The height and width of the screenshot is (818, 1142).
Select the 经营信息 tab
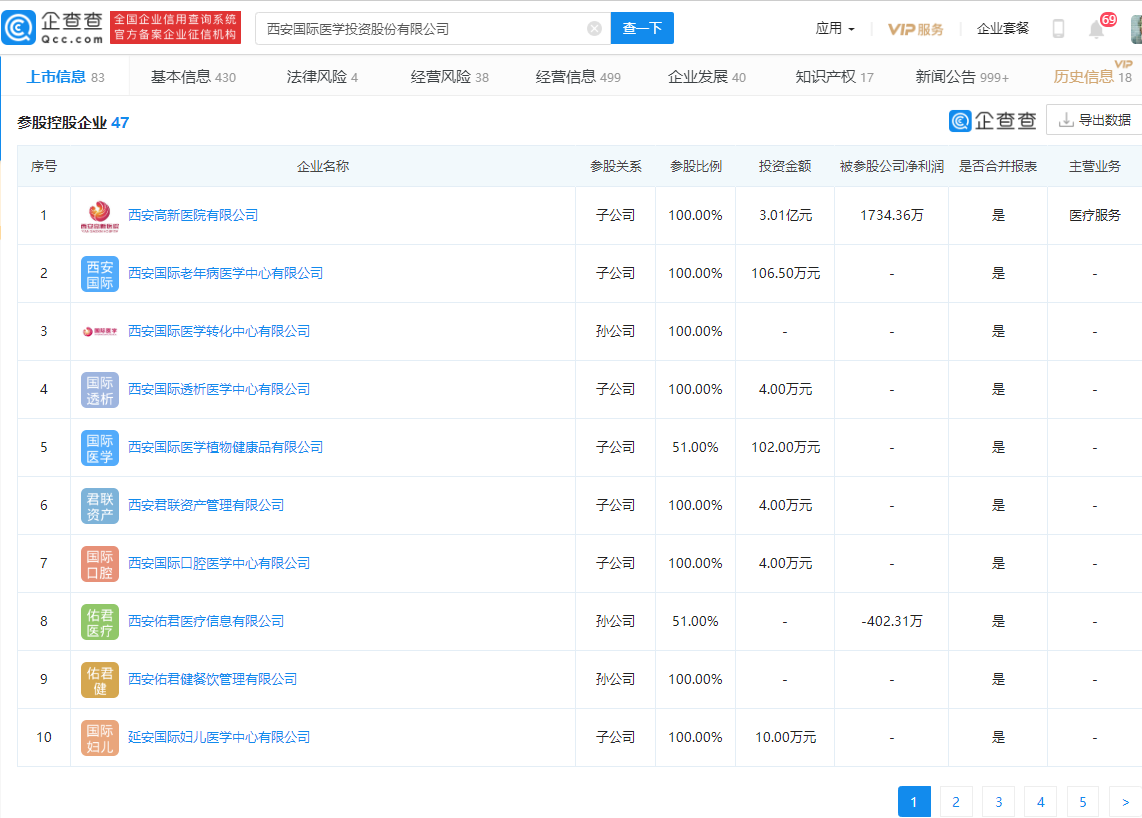pos(578,76)
